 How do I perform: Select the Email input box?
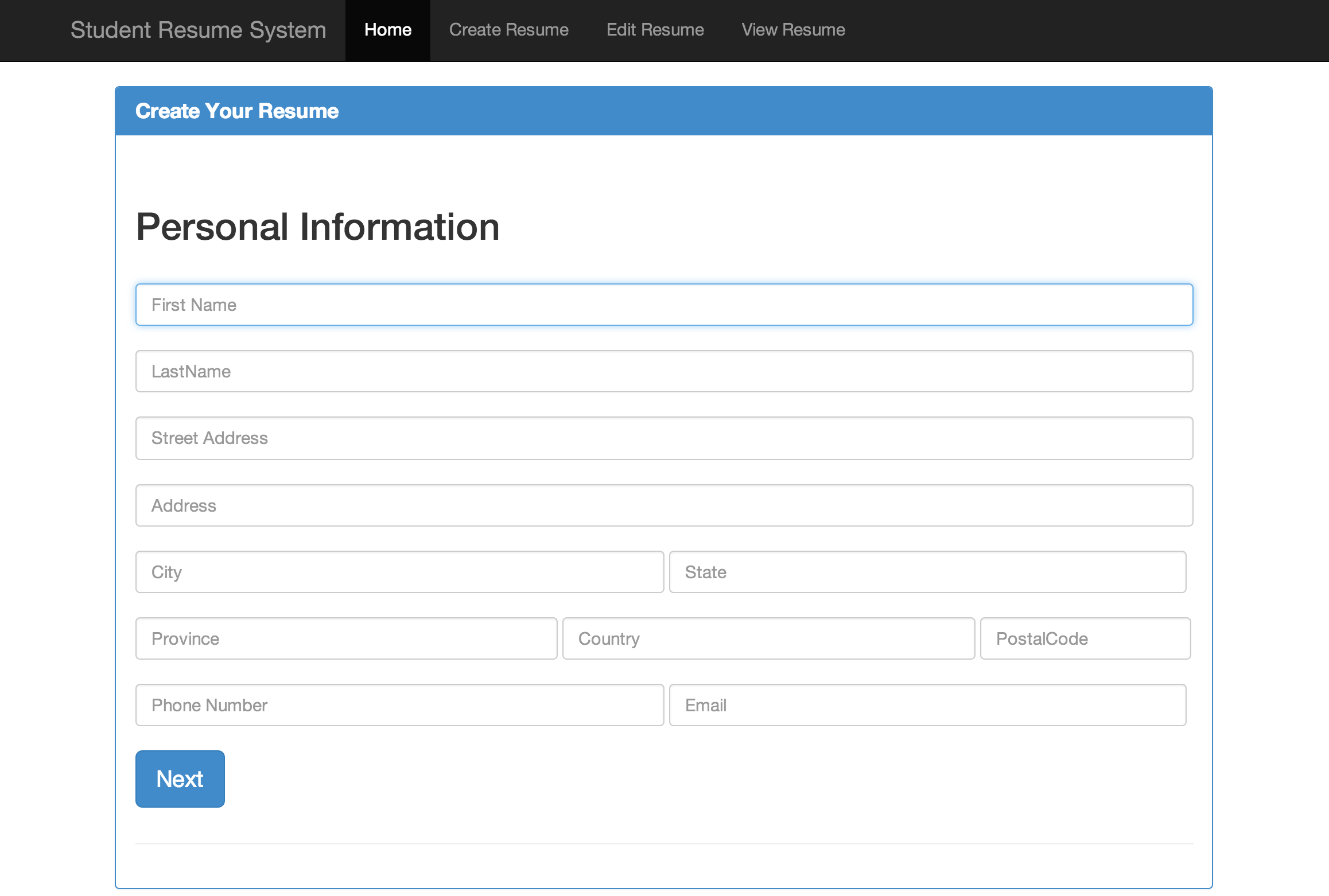[x=927, y=705]
